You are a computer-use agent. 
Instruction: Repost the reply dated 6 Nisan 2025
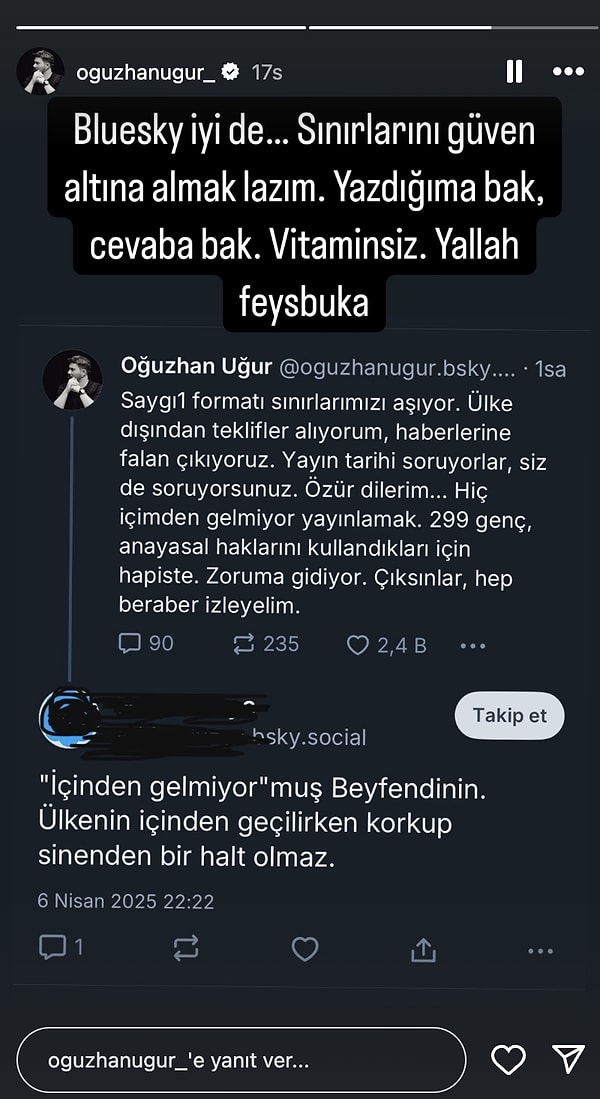coord(185,948)
